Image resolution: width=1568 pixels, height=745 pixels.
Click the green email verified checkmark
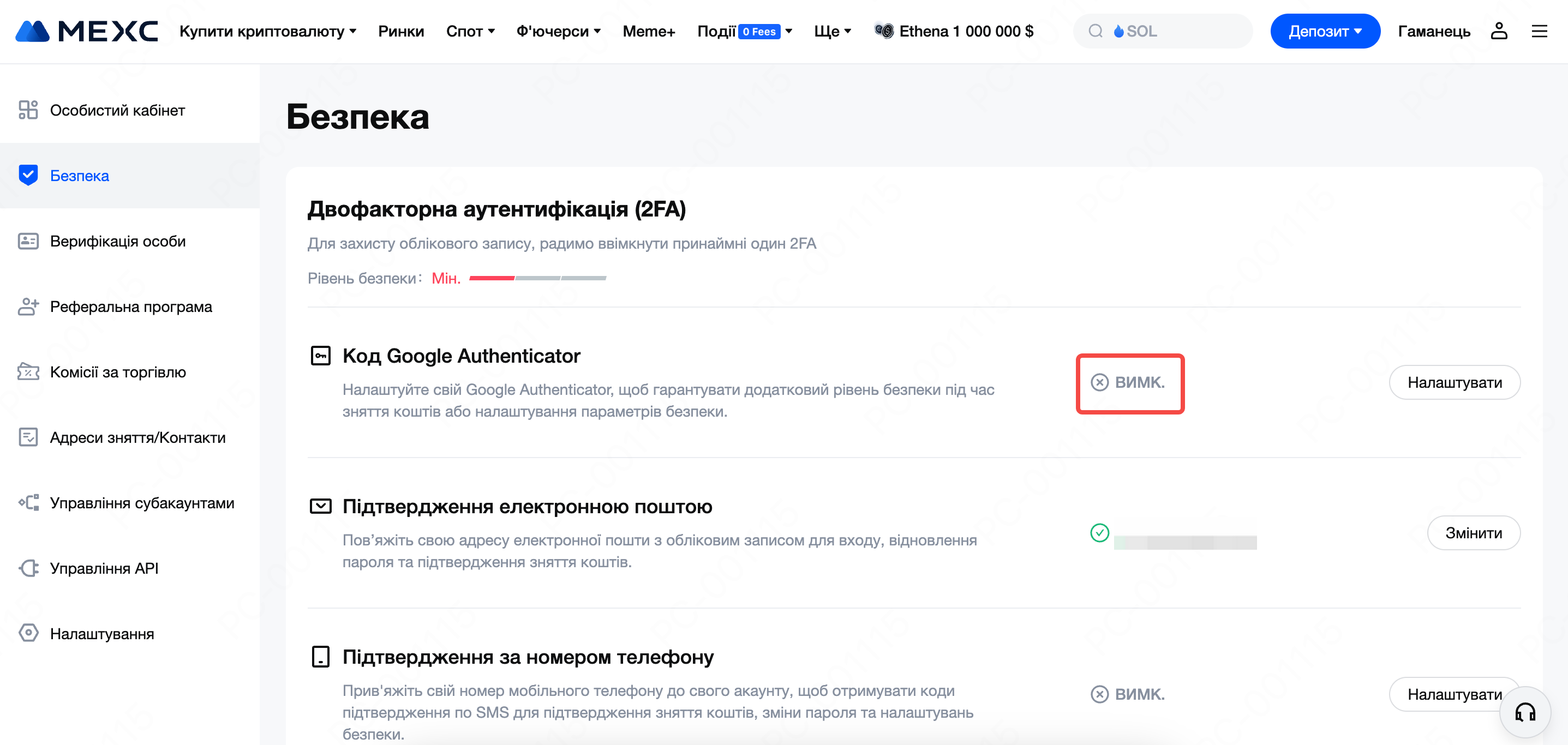click(1099, 533)
